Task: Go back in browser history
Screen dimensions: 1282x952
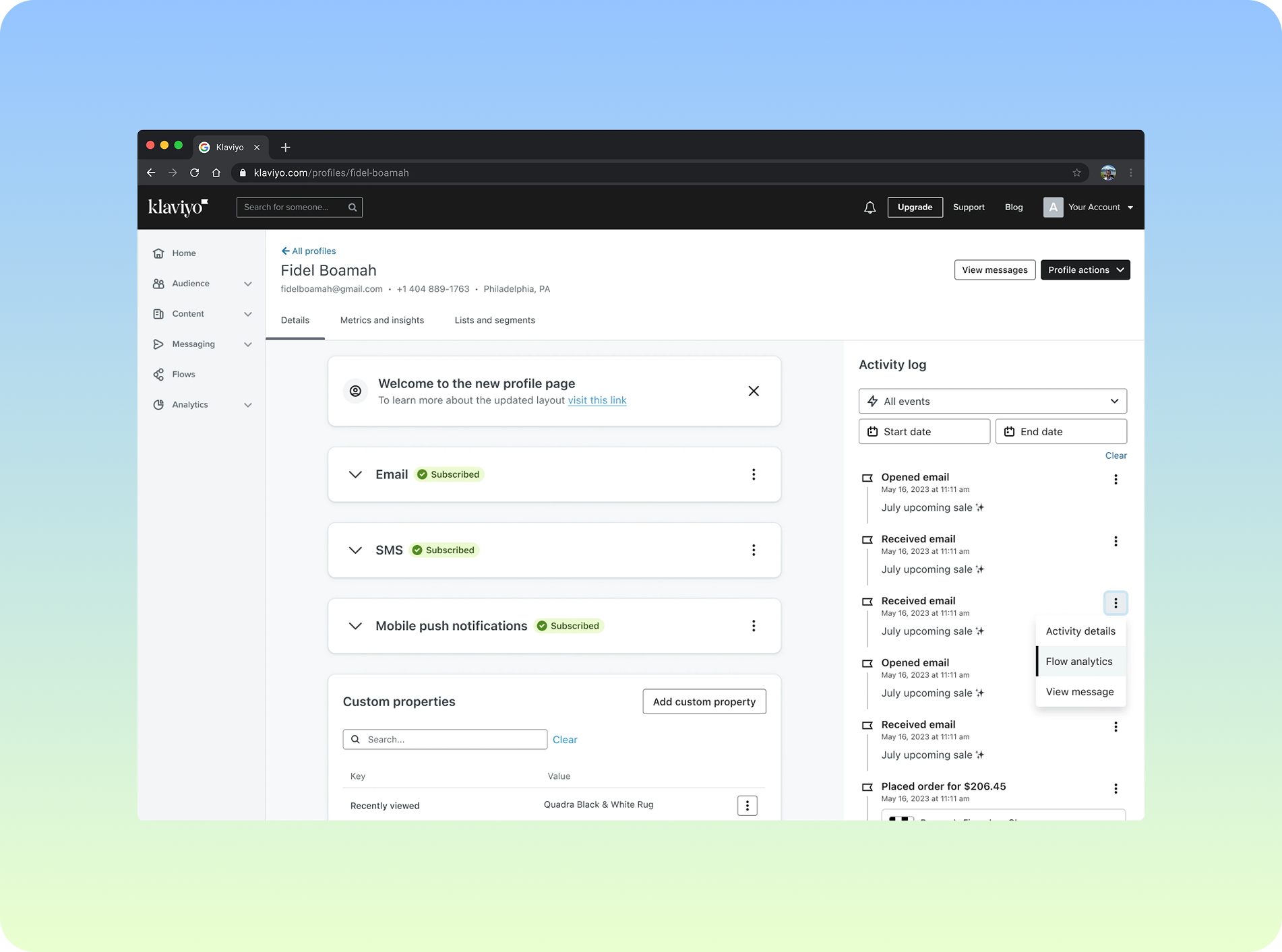Action: coord(151,172)
